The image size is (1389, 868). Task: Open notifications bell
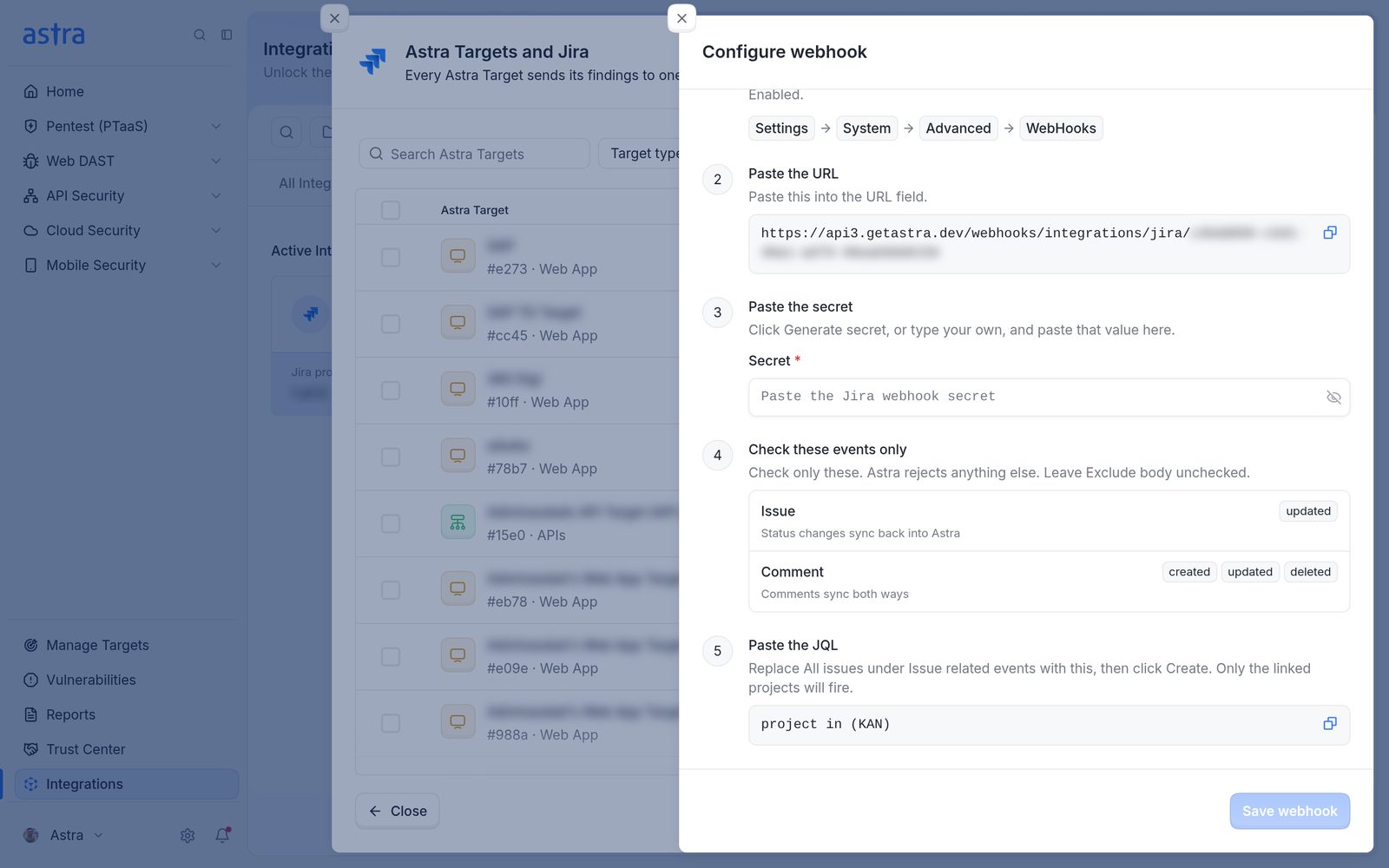pyautogui.click(x=222, y=835)
